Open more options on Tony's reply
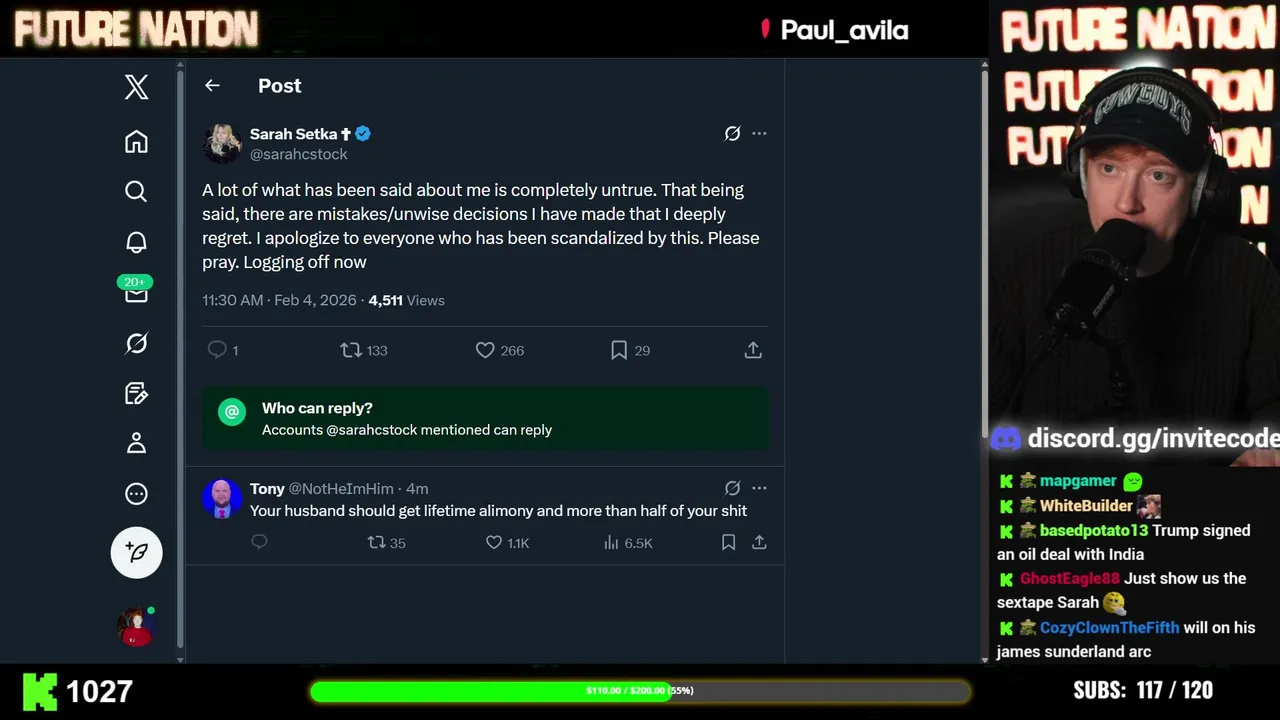1280x720 pixels. coord(759,488)
